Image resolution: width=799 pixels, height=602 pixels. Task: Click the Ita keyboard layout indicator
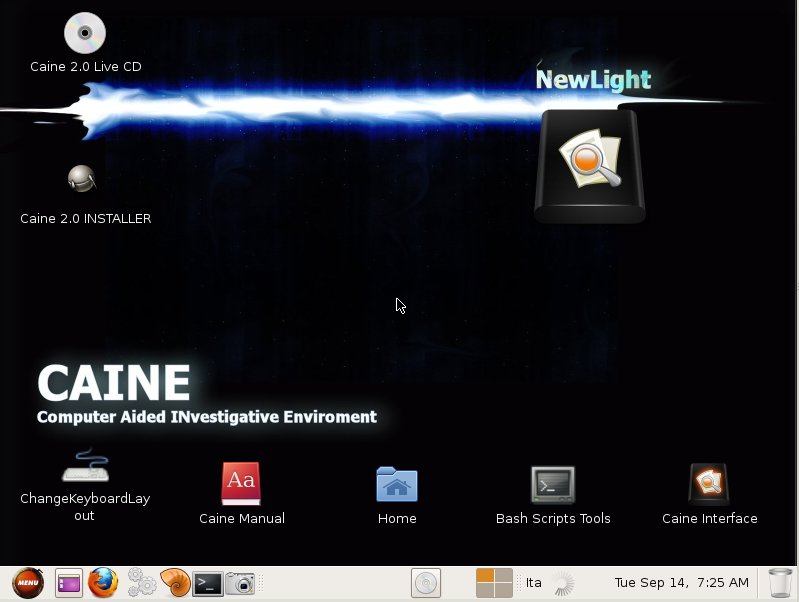pos(534,583)
